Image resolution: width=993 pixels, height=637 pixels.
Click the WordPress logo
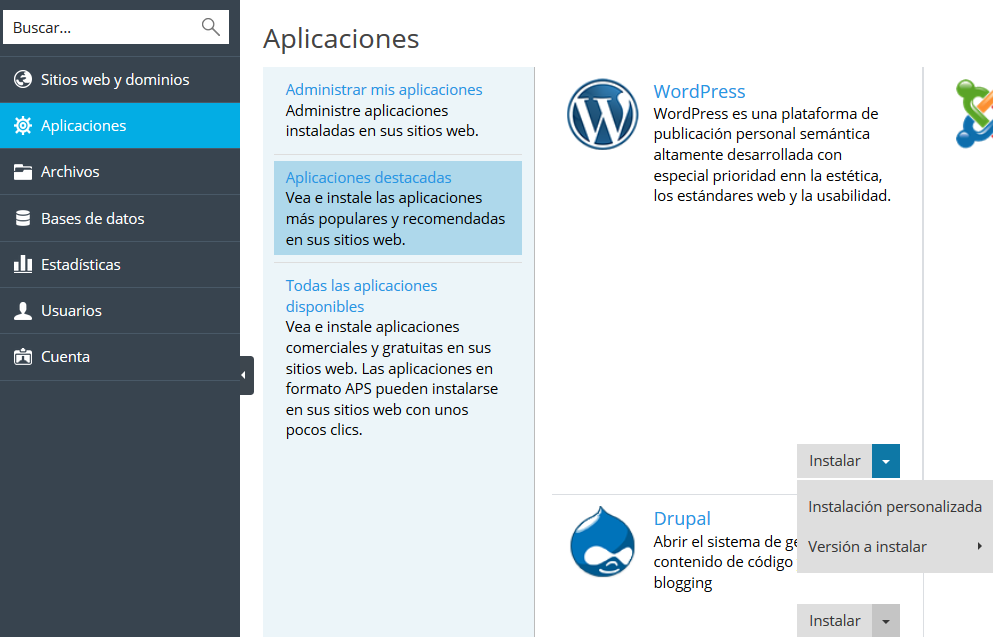[602, 115]
